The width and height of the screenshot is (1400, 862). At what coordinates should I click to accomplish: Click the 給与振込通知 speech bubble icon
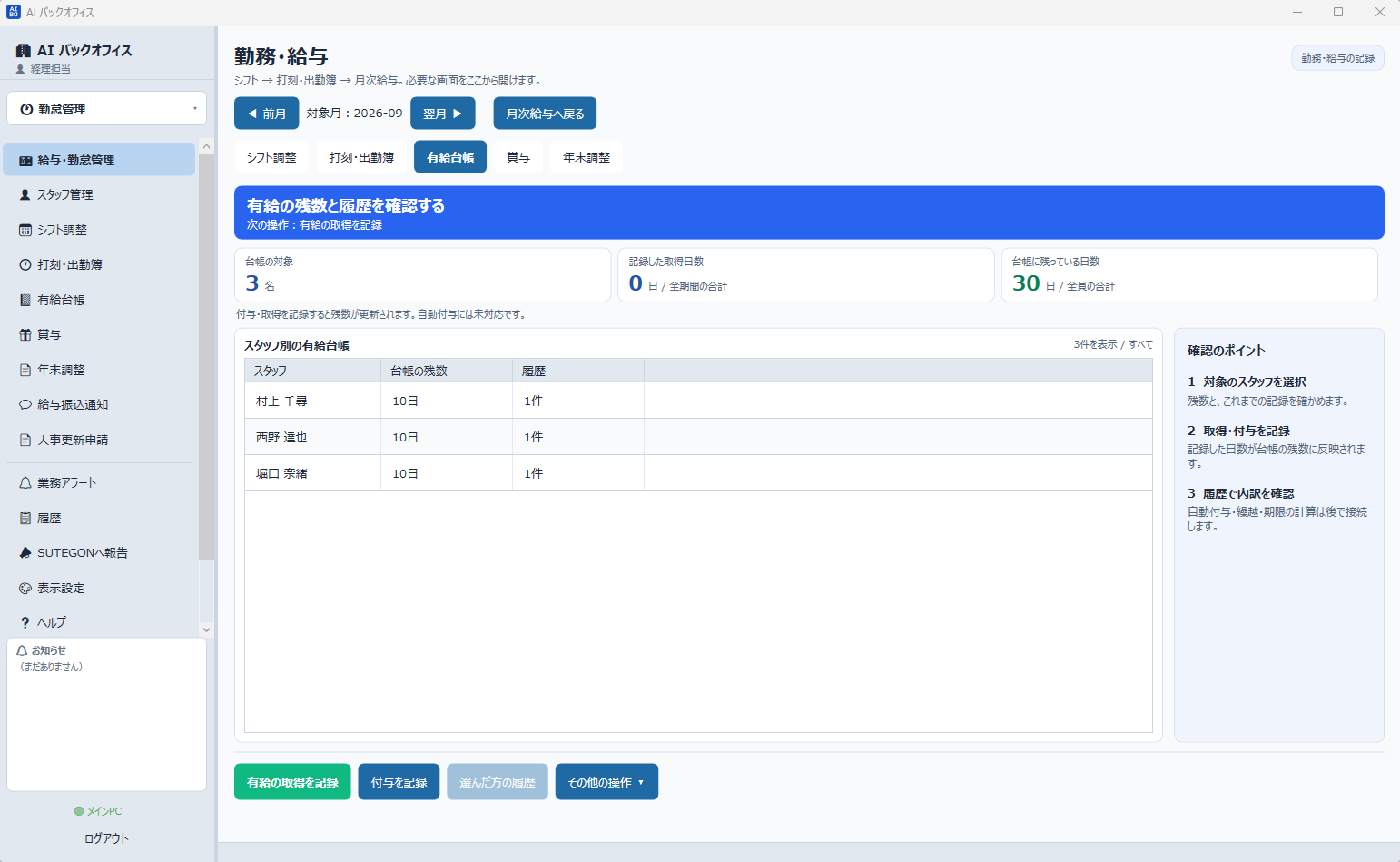(25, 405)
